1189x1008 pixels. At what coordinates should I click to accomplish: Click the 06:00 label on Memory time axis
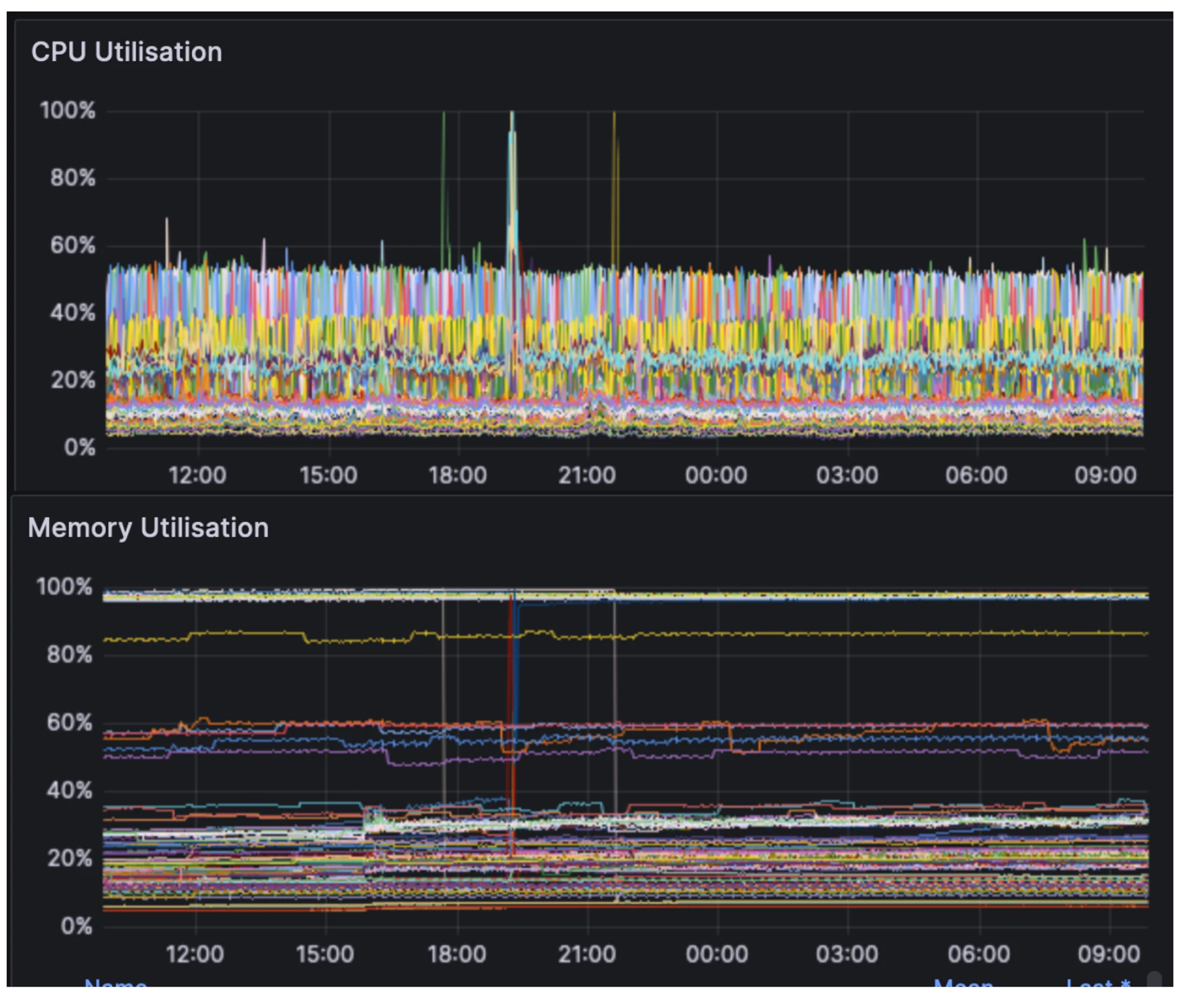(979, 954)
